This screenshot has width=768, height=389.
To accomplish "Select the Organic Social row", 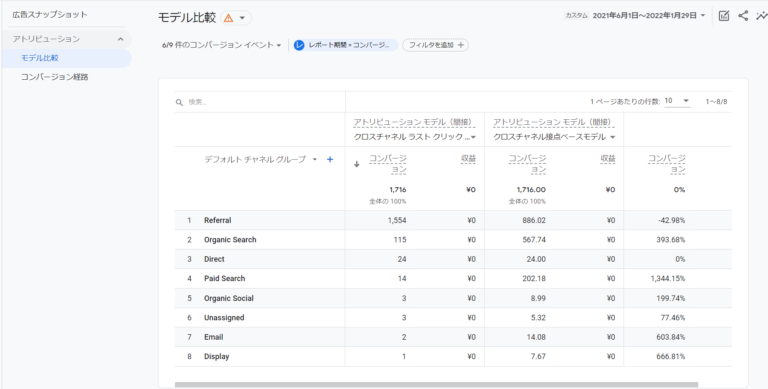I will pos(453,298).
